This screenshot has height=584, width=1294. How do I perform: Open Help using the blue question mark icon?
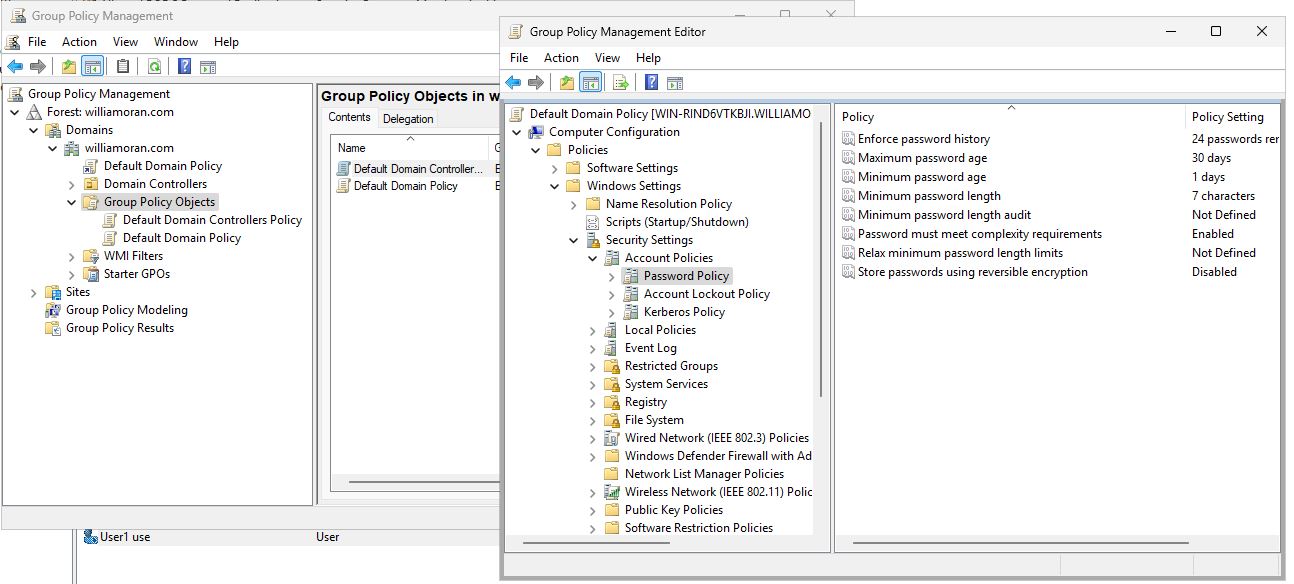653,80
